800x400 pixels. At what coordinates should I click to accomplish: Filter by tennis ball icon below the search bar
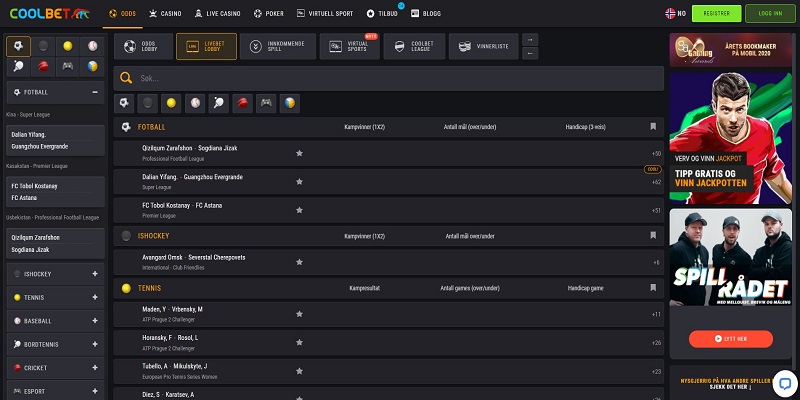[171, 103]
